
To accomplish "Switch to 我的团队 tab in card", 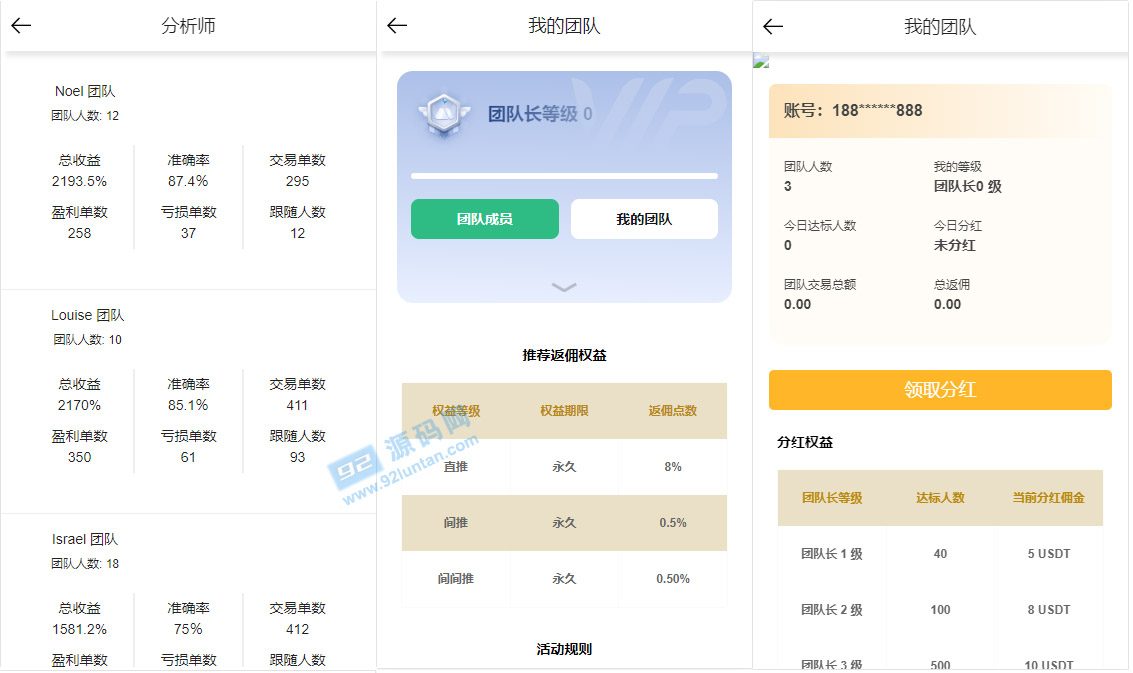I will pos(644,219).
